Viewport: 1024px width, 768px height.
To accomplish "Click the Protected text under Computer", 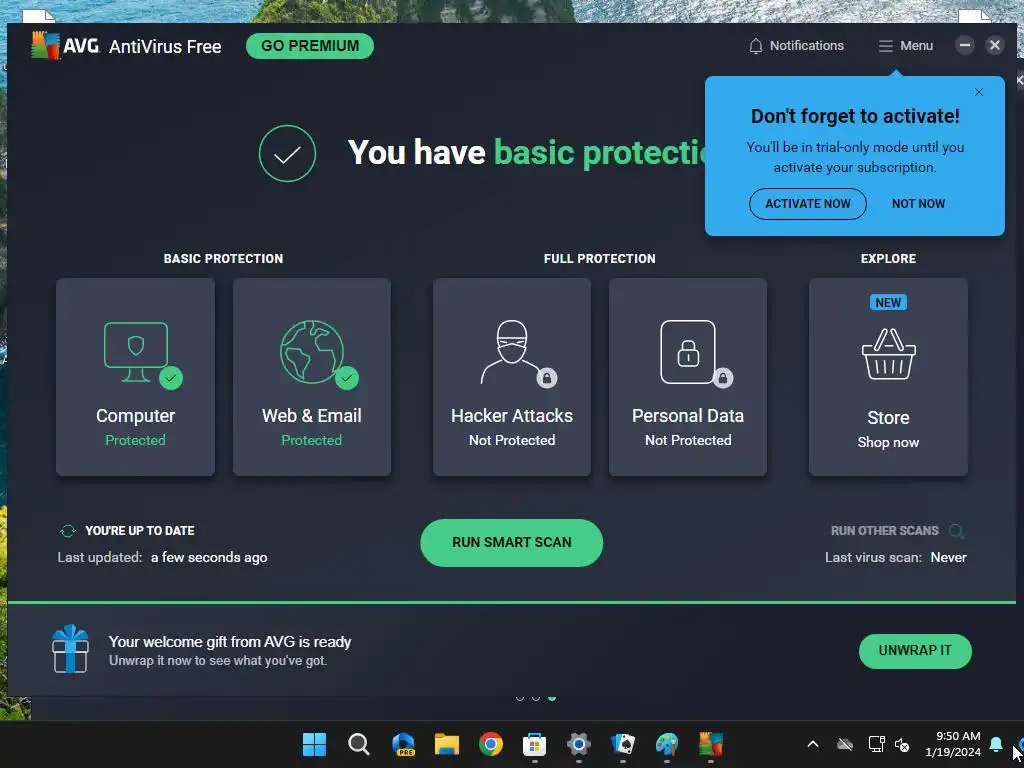I will pos(135,441).
